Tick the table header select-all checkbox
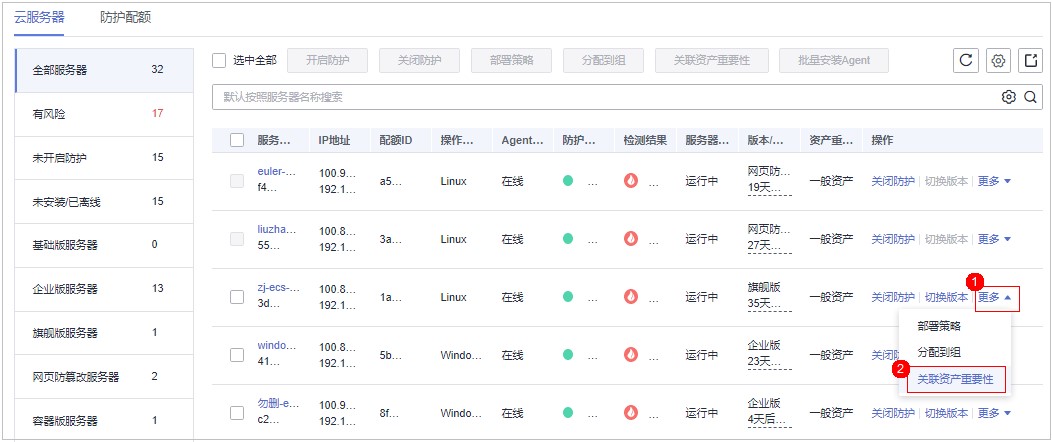The width and height of the screenshot is (1052, 442). [237, 140]
